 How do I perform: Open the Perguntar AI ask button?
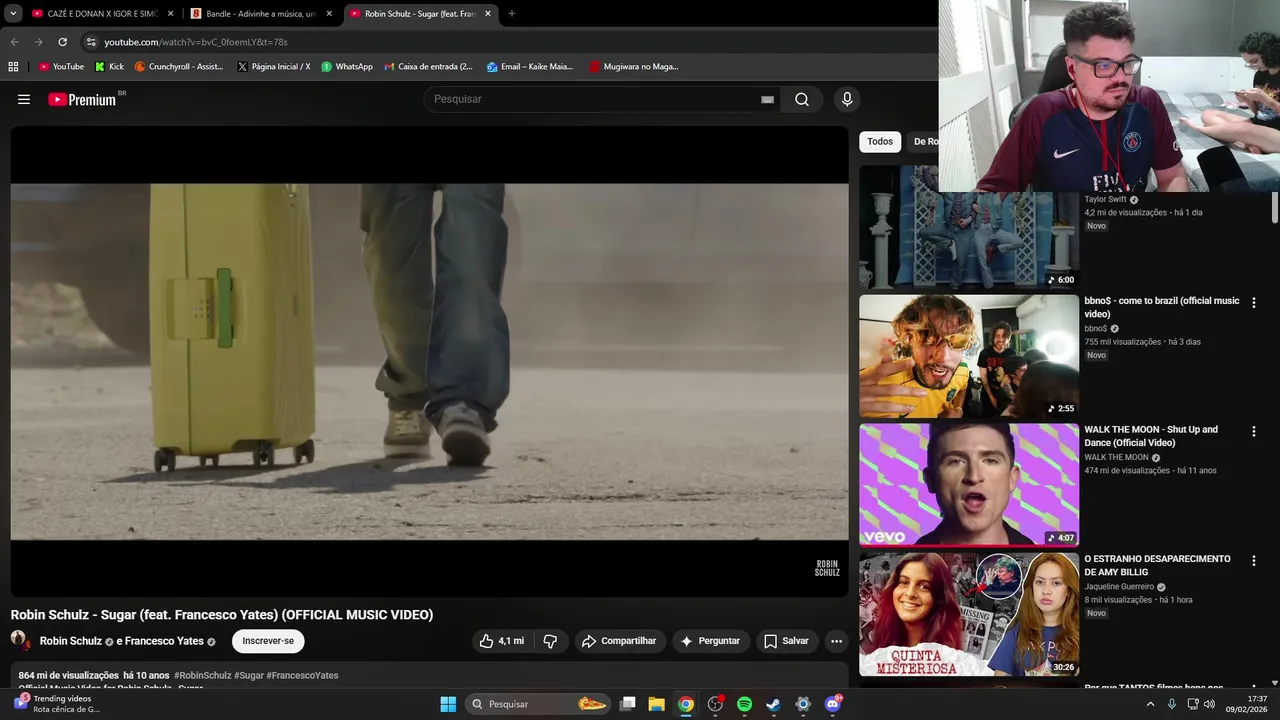click(x=710, y=641)
